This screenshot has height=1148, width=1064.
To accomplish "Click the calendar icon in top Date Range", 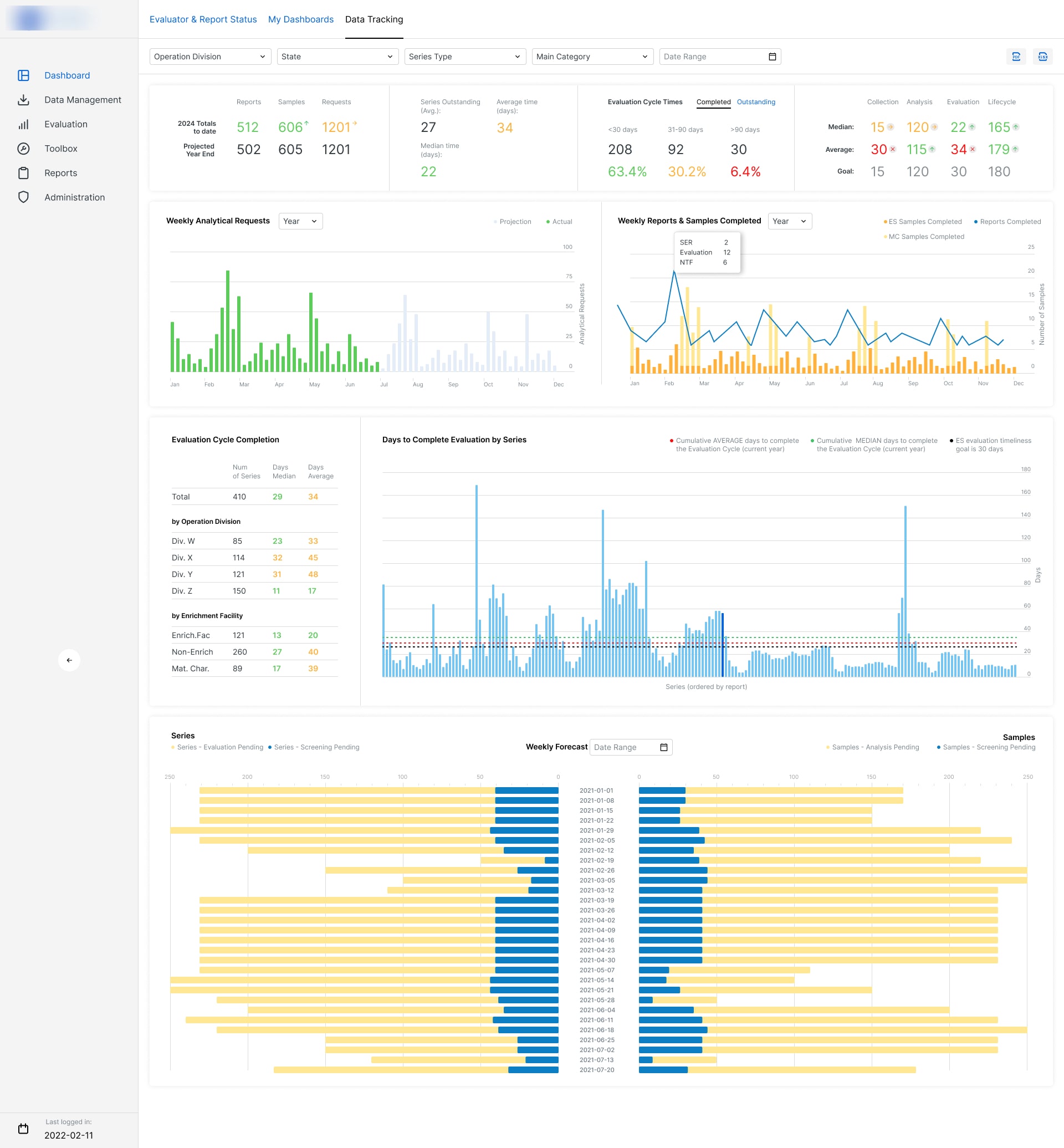I will pos(772,57).
